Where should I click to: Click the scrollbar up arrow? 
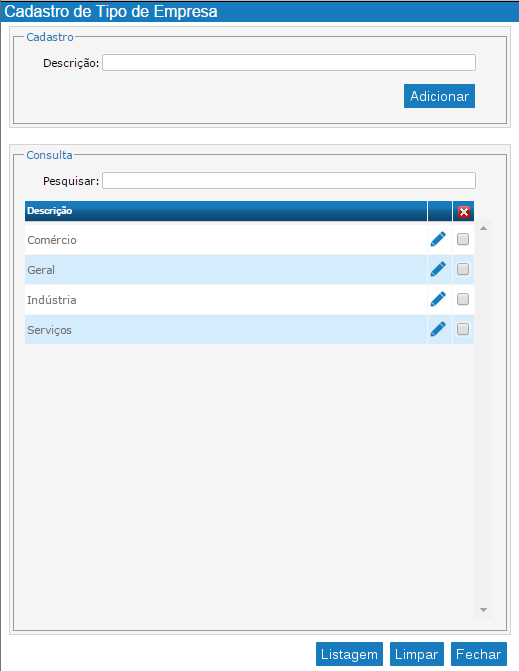[483, 229]
